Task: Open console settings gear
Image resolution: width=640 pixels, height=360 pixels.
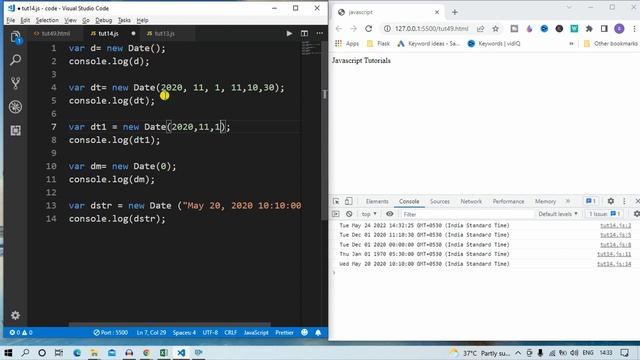Action: click(636, 214)
